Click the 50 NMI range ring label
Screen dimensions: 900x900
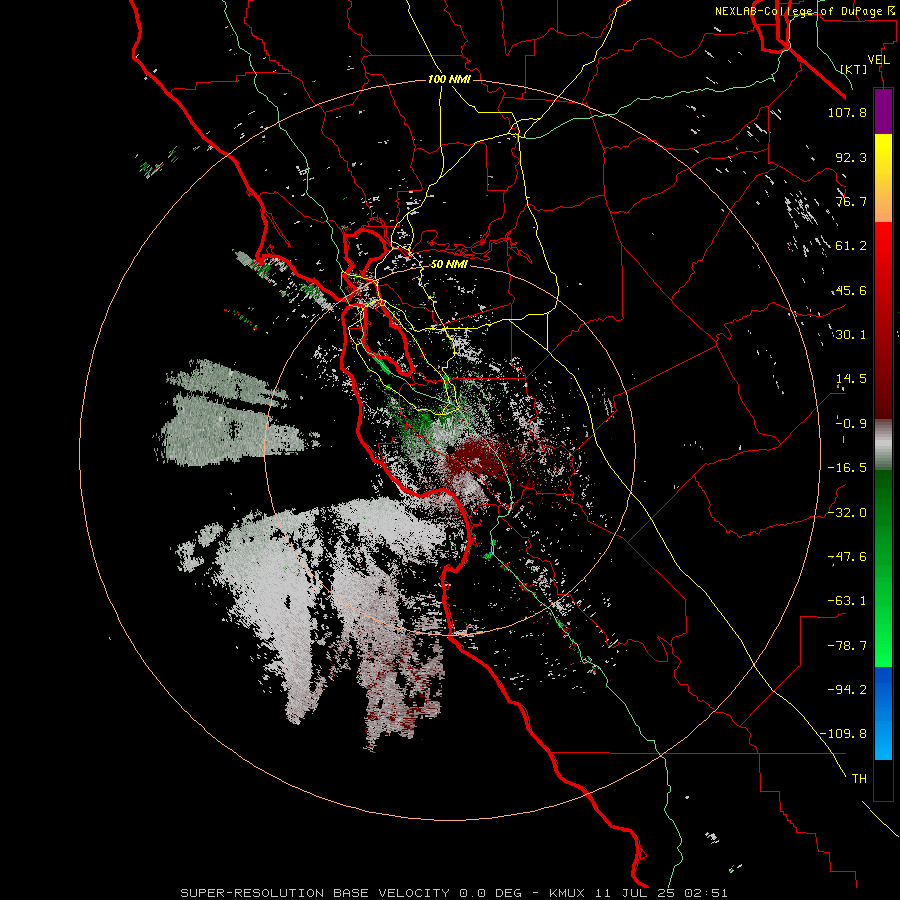point(449,264)
